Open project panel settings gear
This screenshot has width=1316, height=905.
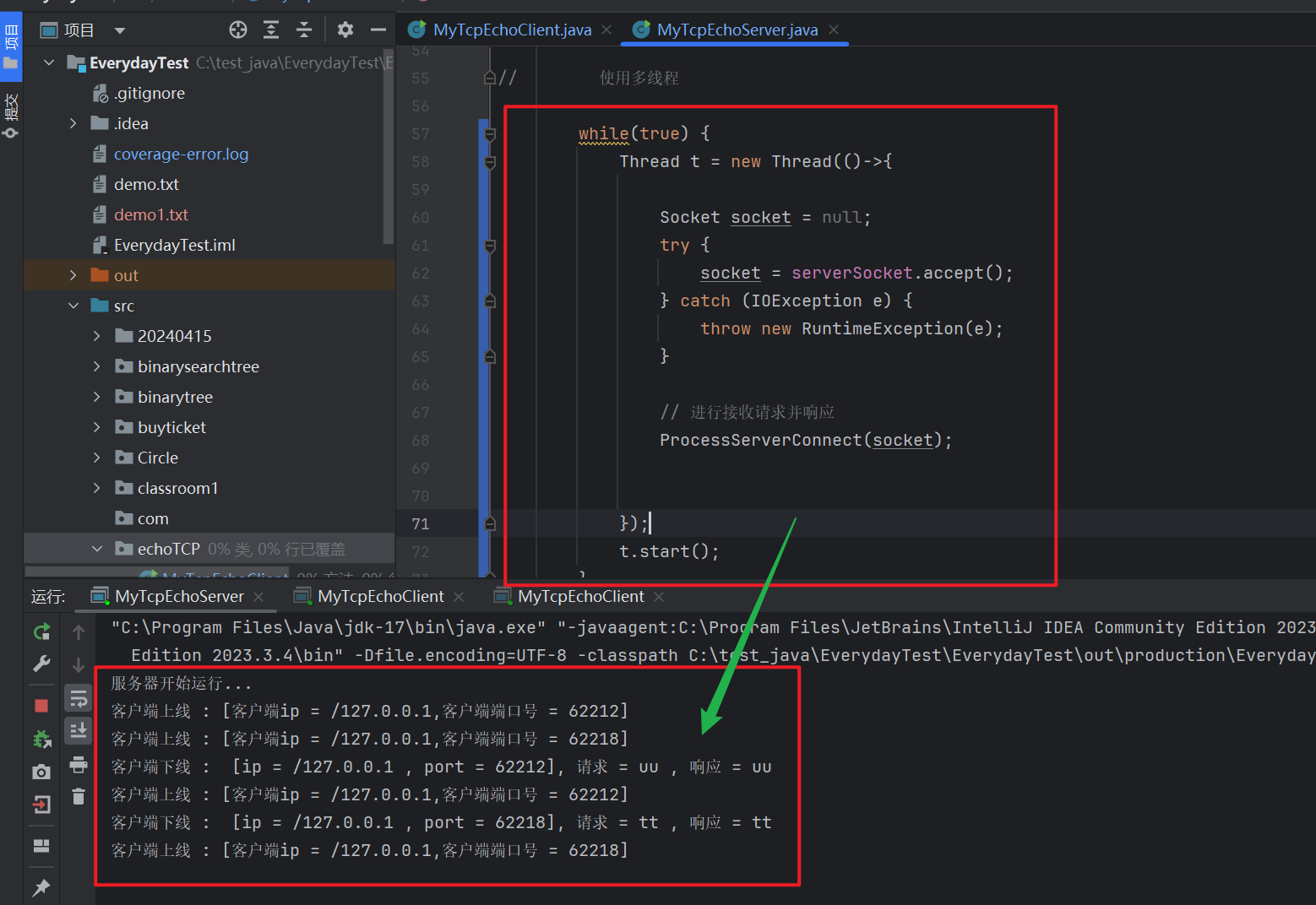(345, 30)
